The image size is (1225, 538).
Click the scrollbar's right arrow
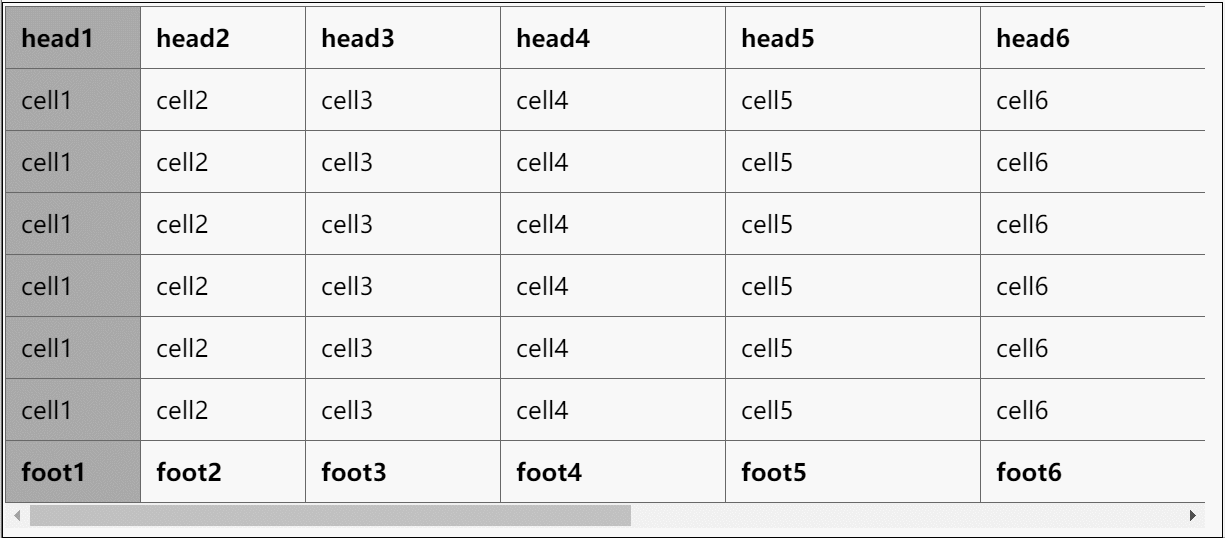(x=1191, y=515)
